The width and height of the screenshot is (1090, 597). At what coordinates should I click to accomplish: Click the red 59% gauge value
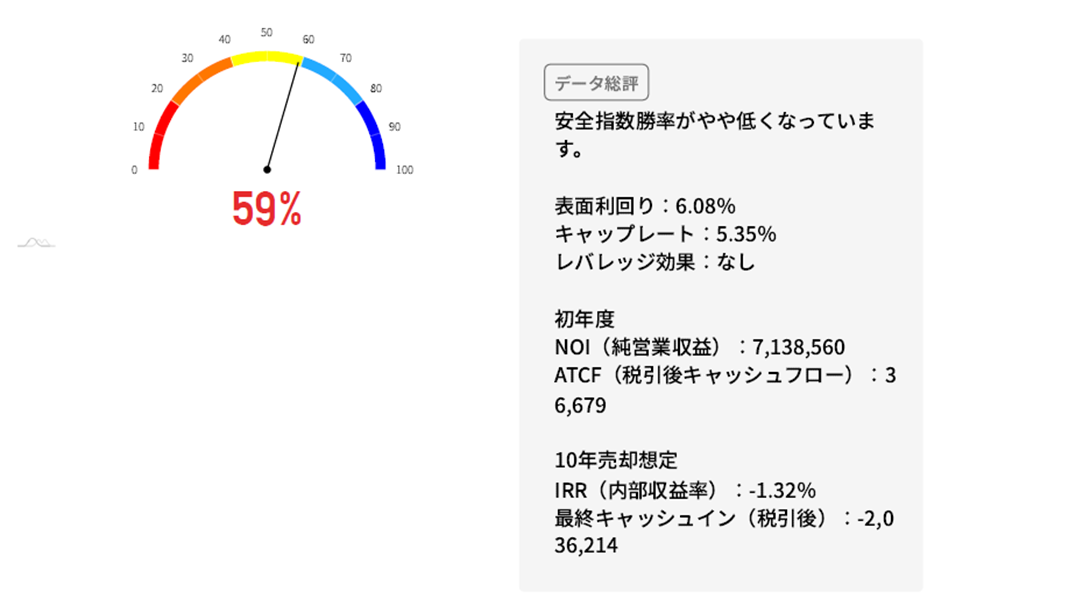[x=267, y=208]
